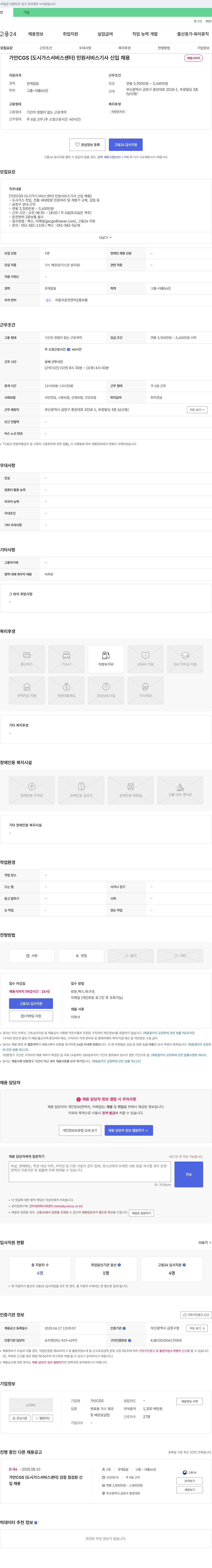Switch to the 우대사항 tab
Viewport: 212px width, 1568px height.
point(85,48)
